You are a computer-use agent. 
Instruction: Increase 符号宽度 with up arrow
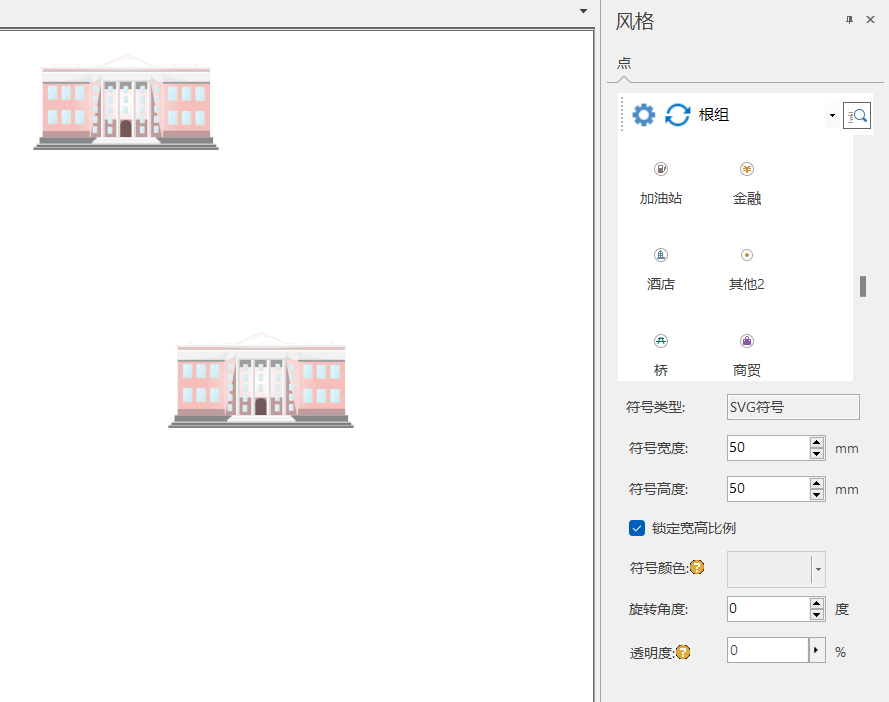(816, 442)
